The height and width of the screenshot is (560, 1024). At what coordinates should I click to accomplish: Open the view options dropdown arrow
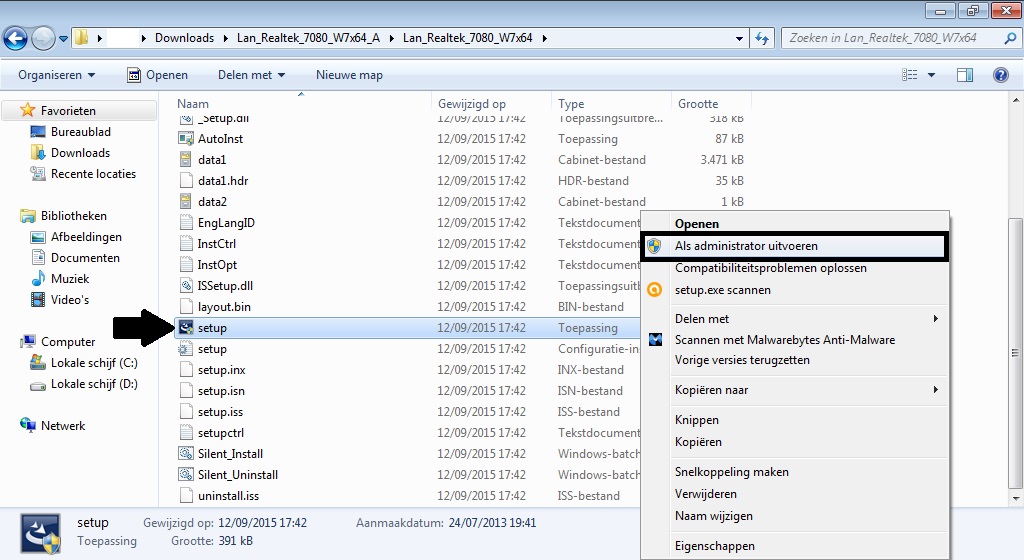931,75
